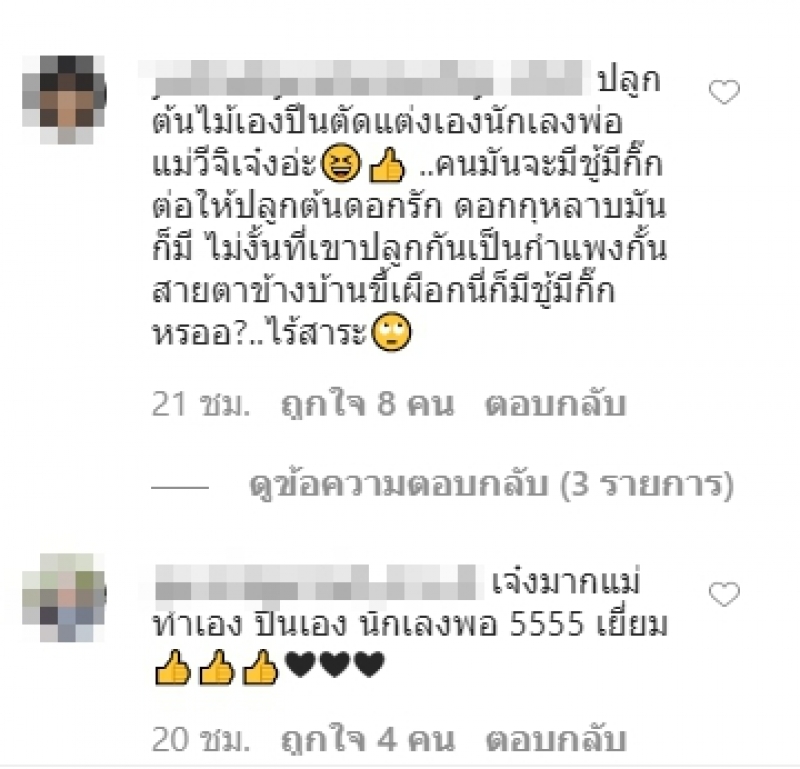The height and width of the screenshot is (769, 800).
Task: View who liked via ถูกใจ 8 คน
Action: point(367,405)
